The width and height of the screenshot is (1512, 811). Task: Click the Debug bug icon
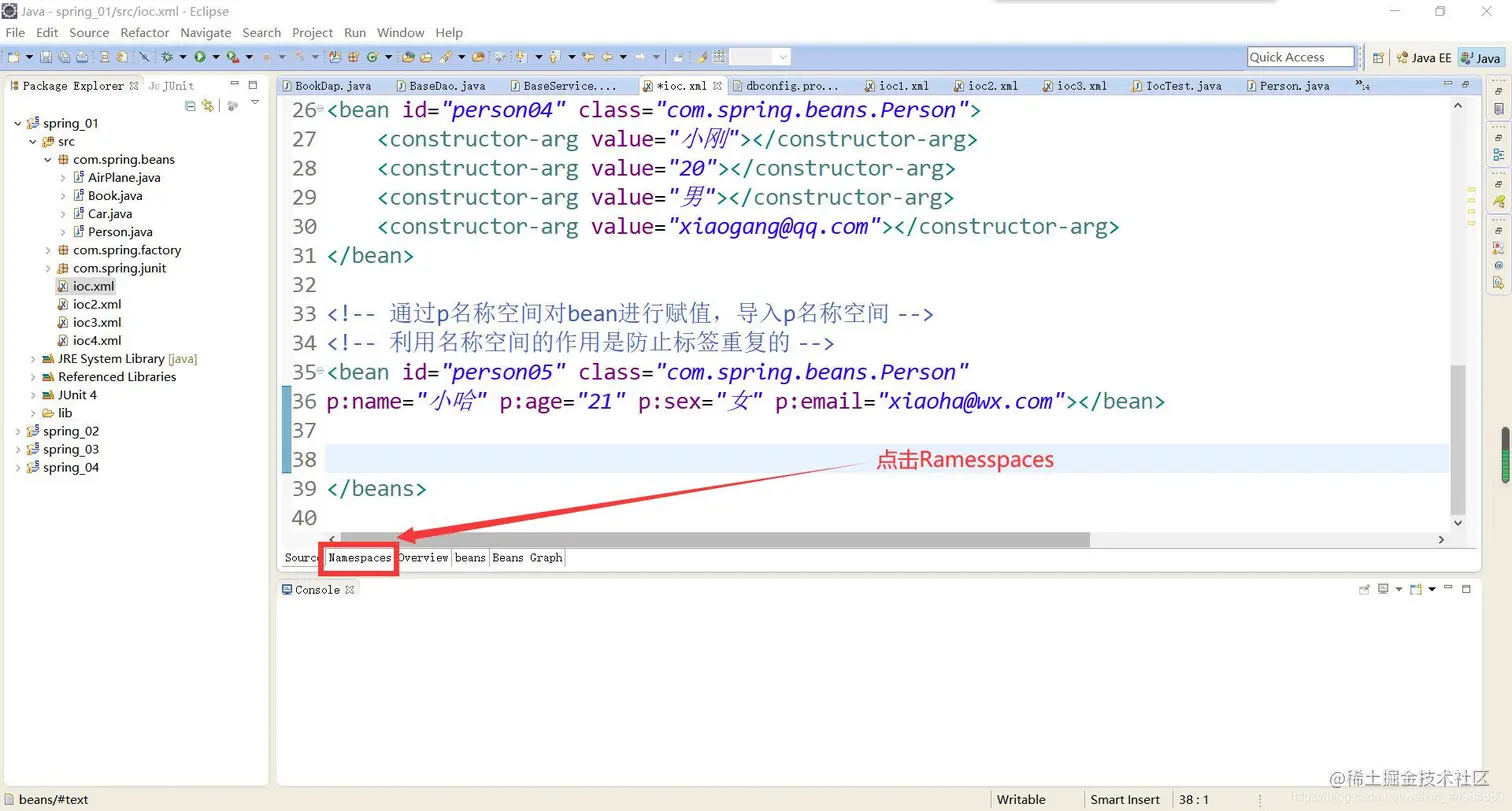coord(167,57)
